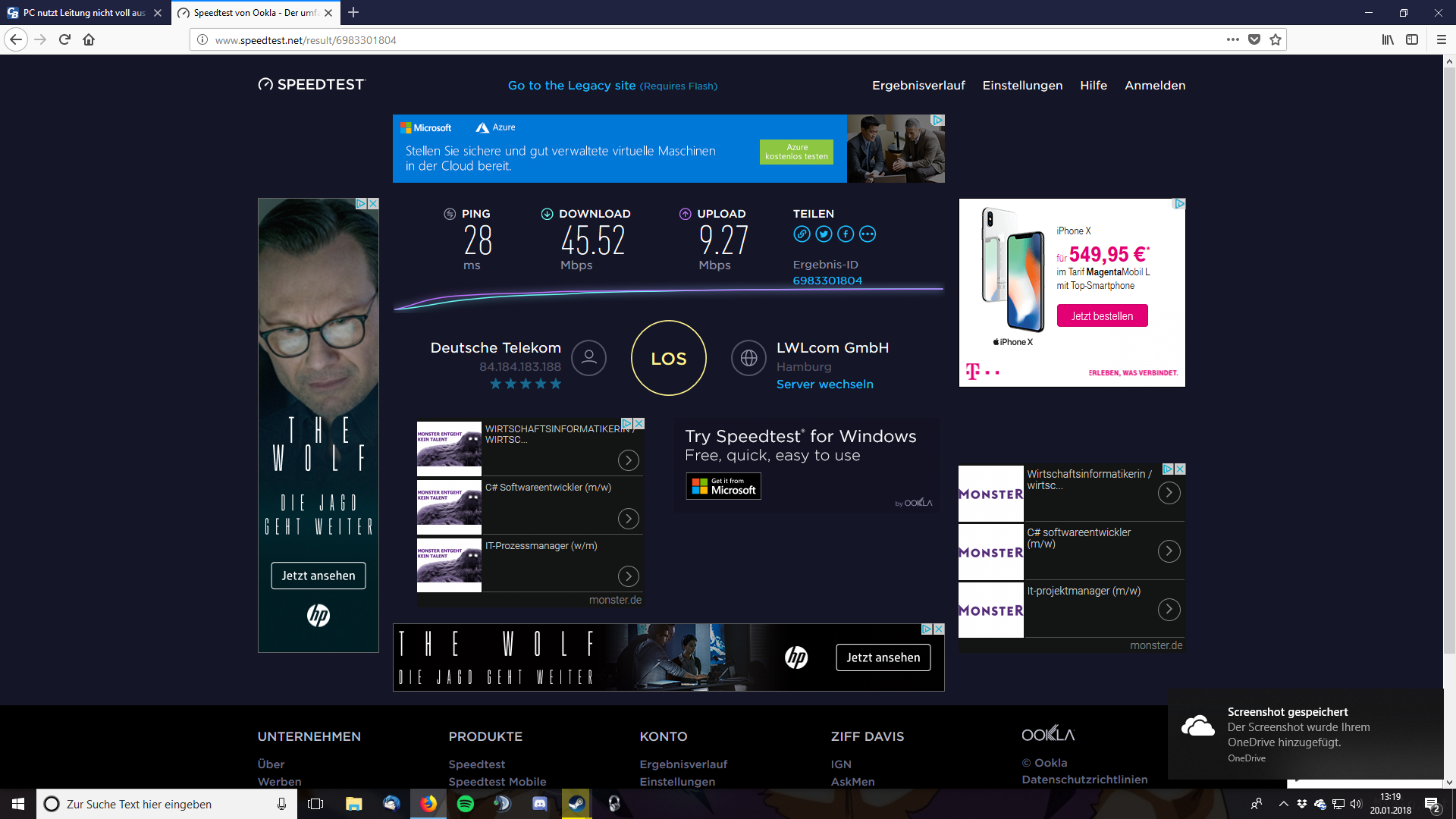Click the vertical page scrollbar
1456x819 pixels.
(x=1449, y=379)
